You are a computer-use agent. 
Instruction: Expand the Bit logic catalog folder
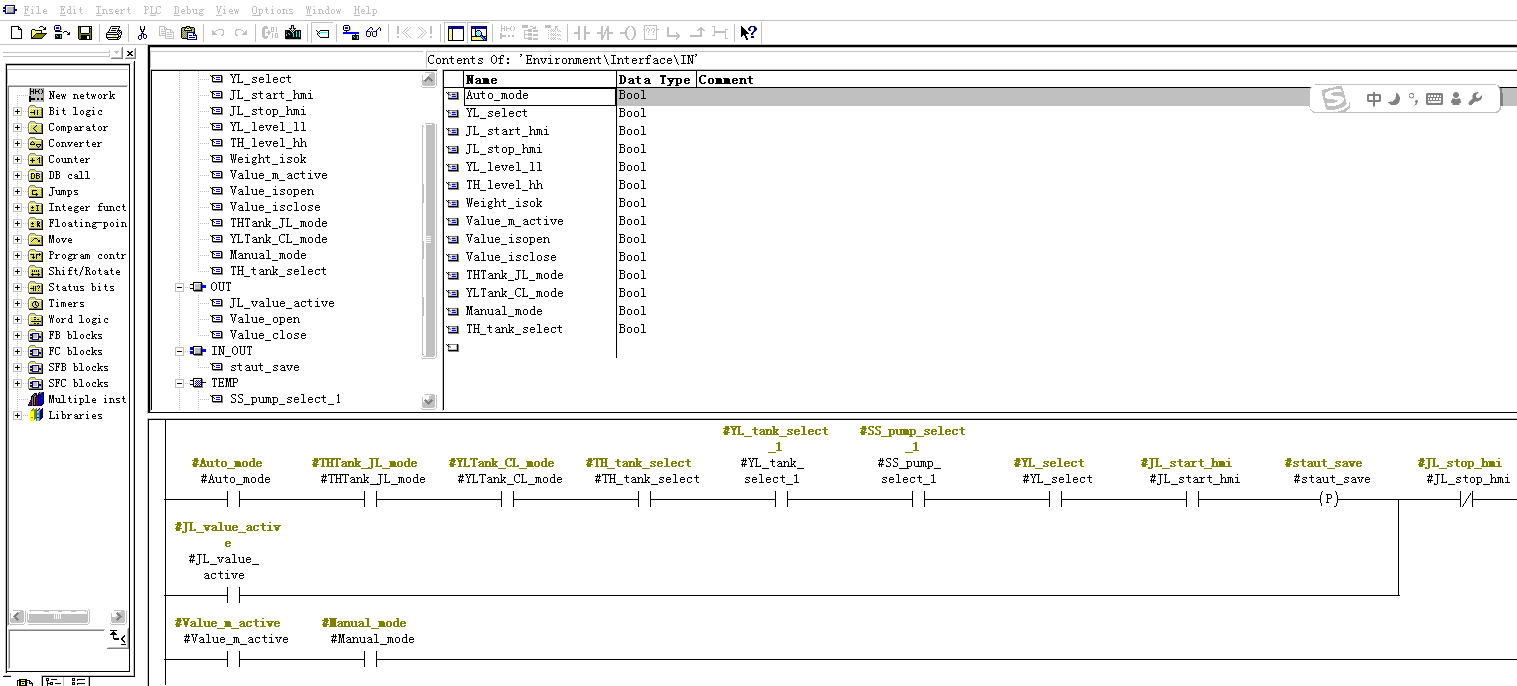17,111
